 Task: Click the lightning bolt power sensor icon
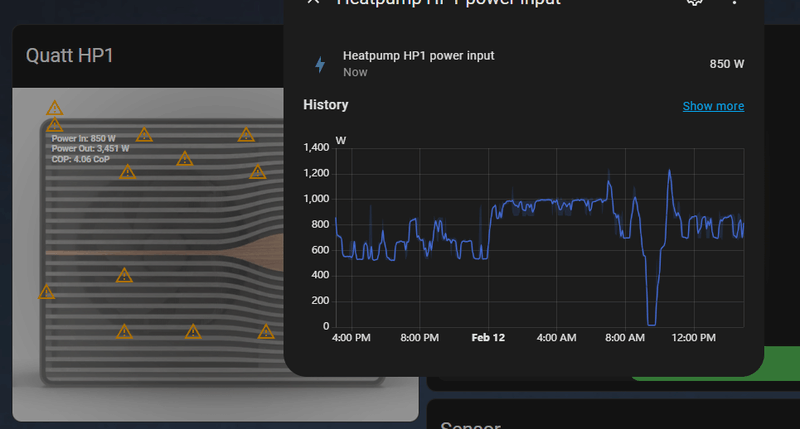click(x=320, y=65)
